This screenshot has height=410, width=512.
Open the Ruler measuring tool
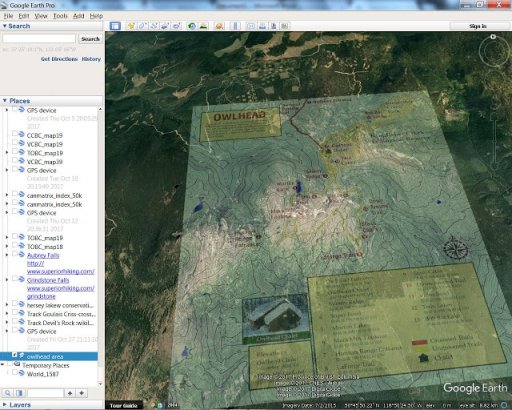click(x=235, y=26)
